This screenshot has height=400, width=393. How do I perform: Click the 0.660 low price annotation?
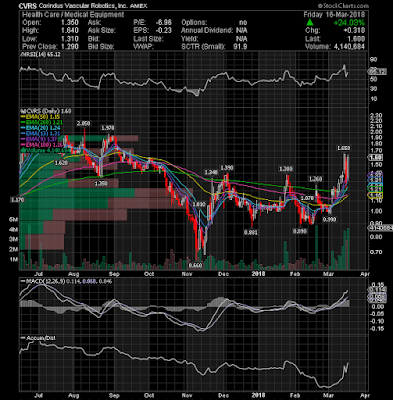pyautogui.click(x=195, y=265)
